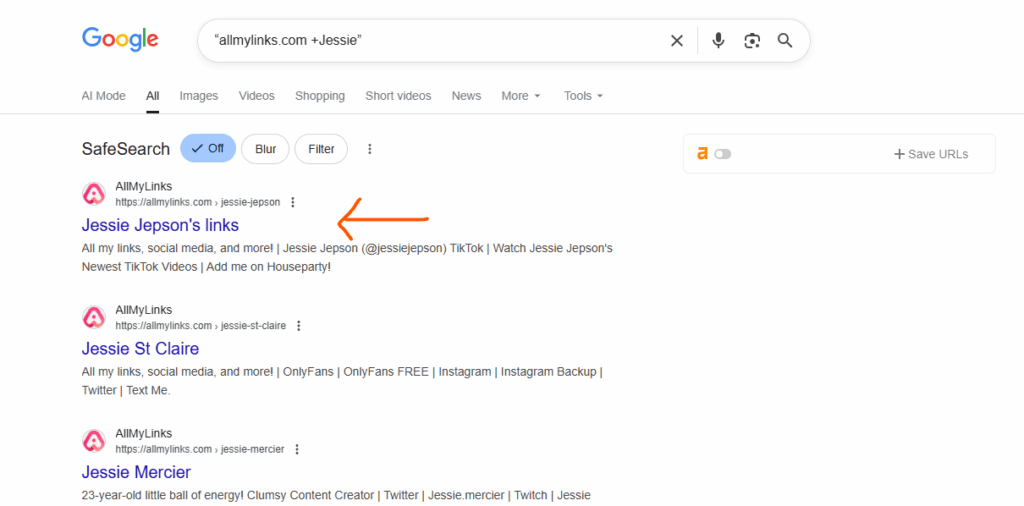Click AllMyLinks favicon of Jessie St Claire result
This screenshot has height=506, width=1024.
click(x=93, y=317)
